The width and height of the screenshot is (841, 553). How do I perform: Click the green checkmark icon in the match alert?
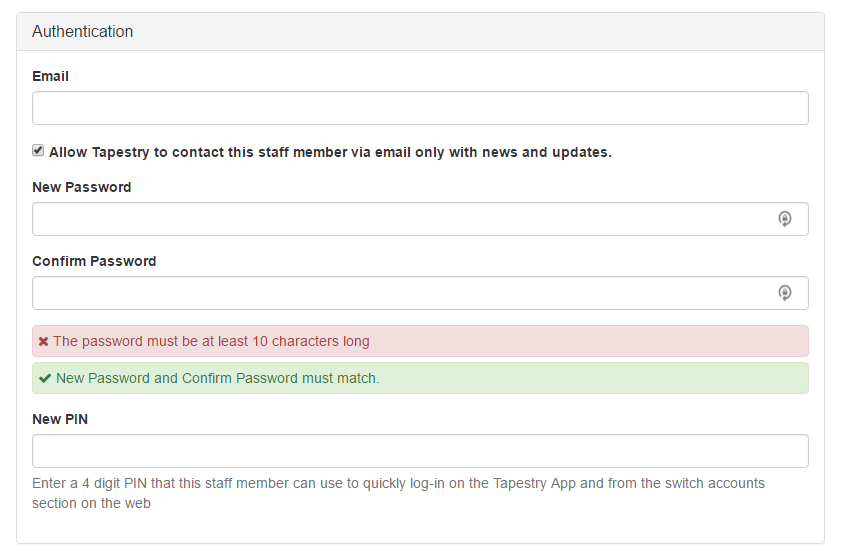(45, 379)
